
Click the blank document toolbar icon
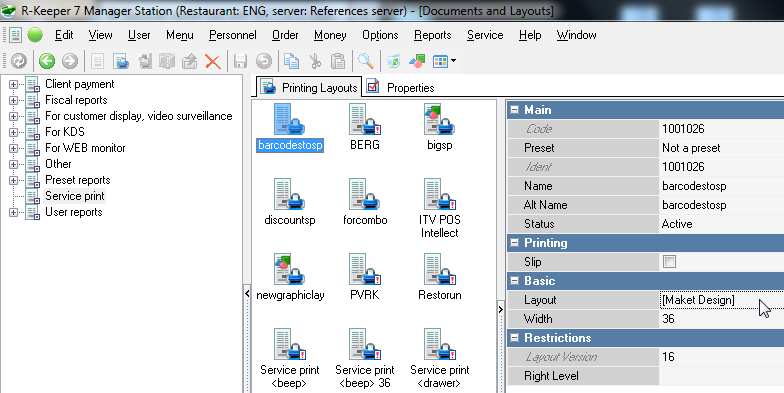coord(98,62)
